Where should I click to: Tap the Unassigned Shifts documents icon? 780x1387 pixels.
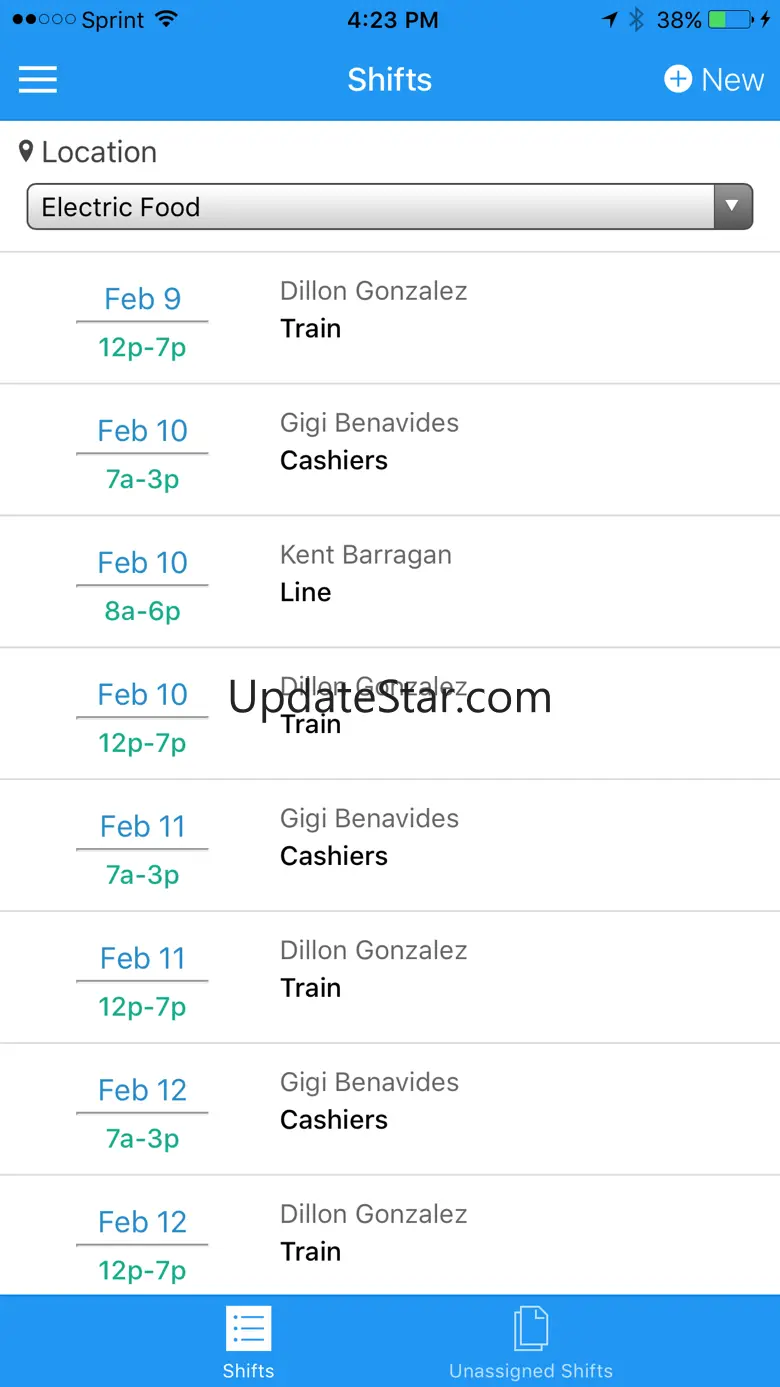point(530,1329)
